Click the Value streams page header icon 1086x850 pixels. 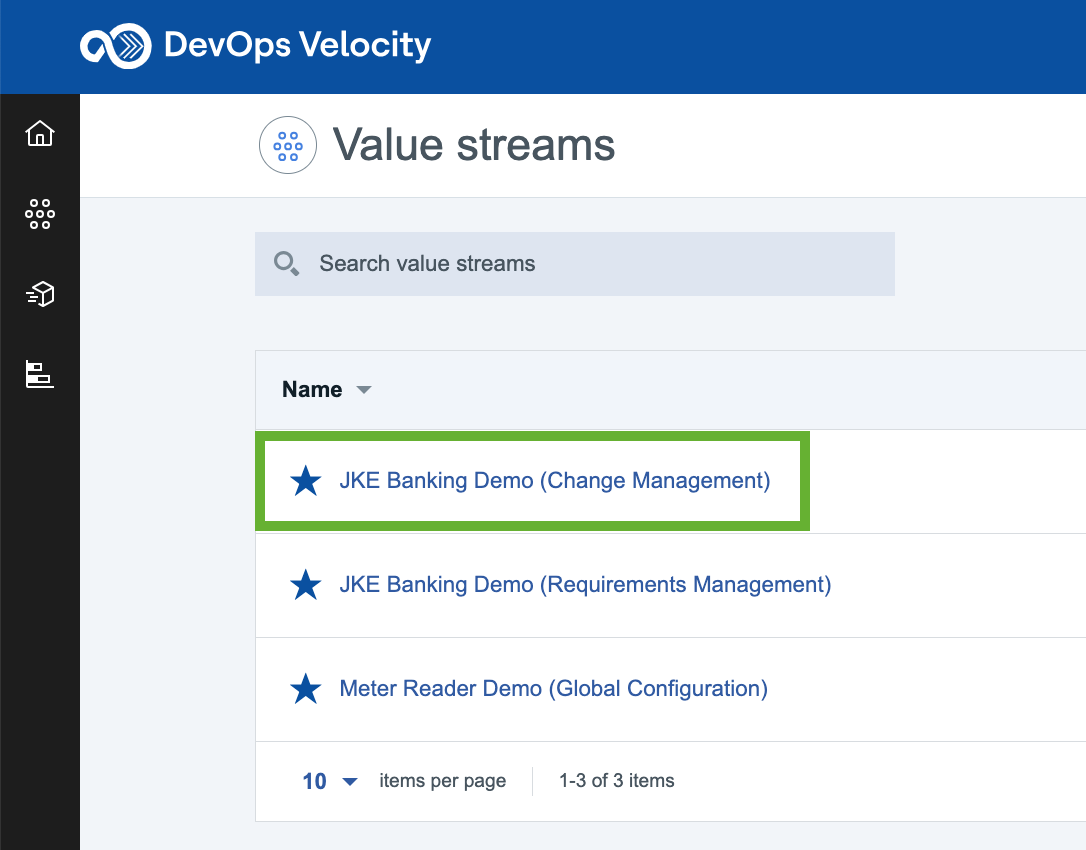(x=288, y=145)
